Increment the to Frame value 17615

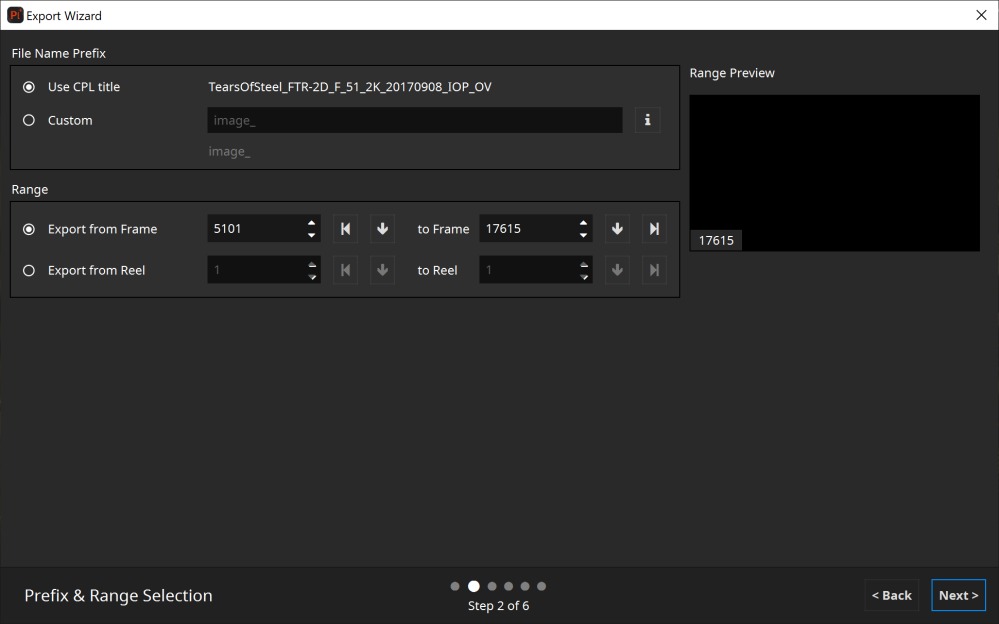pyautogui.click(x=584, y=223)
